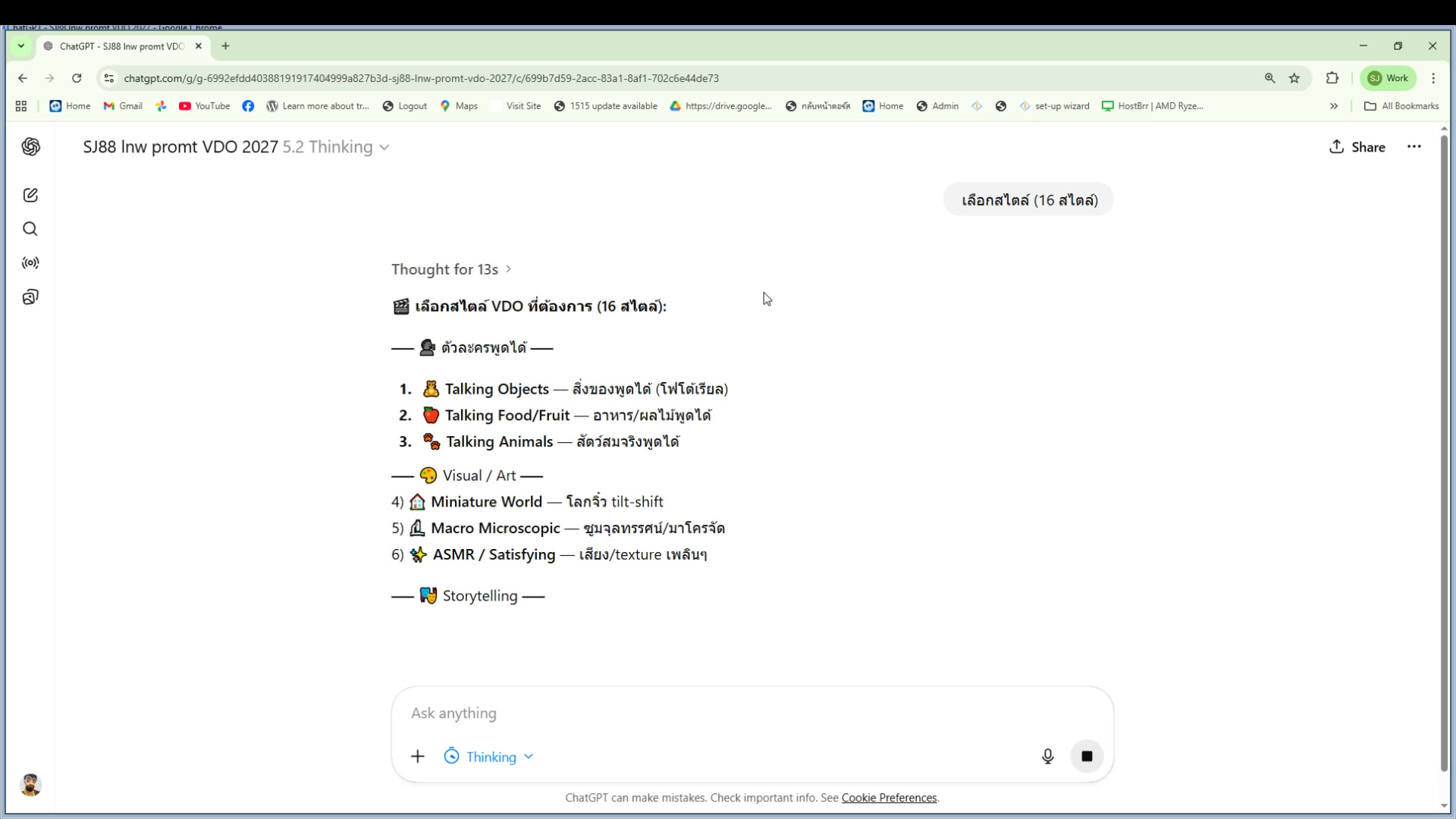This screenshot has height=819, width=1456.
Task: Click the microphone dictation icon
Action: [x=1047, y=756]
